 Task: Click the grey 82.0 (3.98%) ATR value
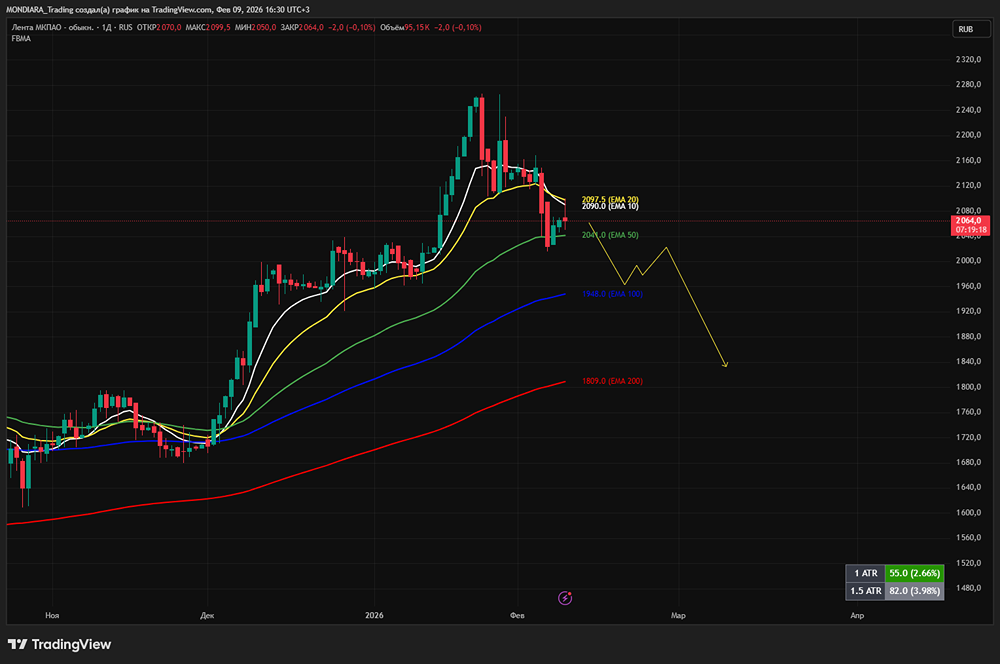[x=915, y=591]
